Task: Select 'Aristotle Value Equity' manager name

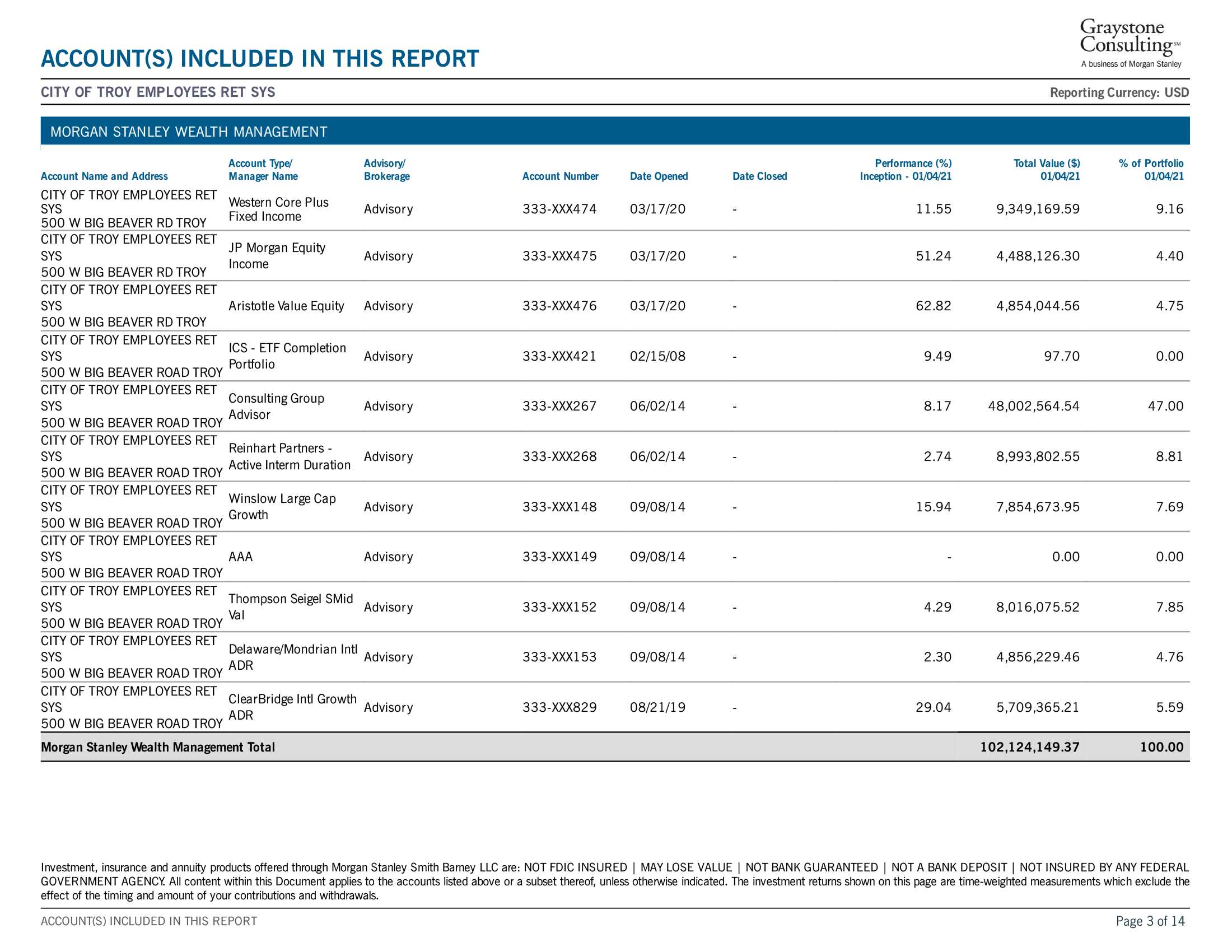Action: [286, 306]
